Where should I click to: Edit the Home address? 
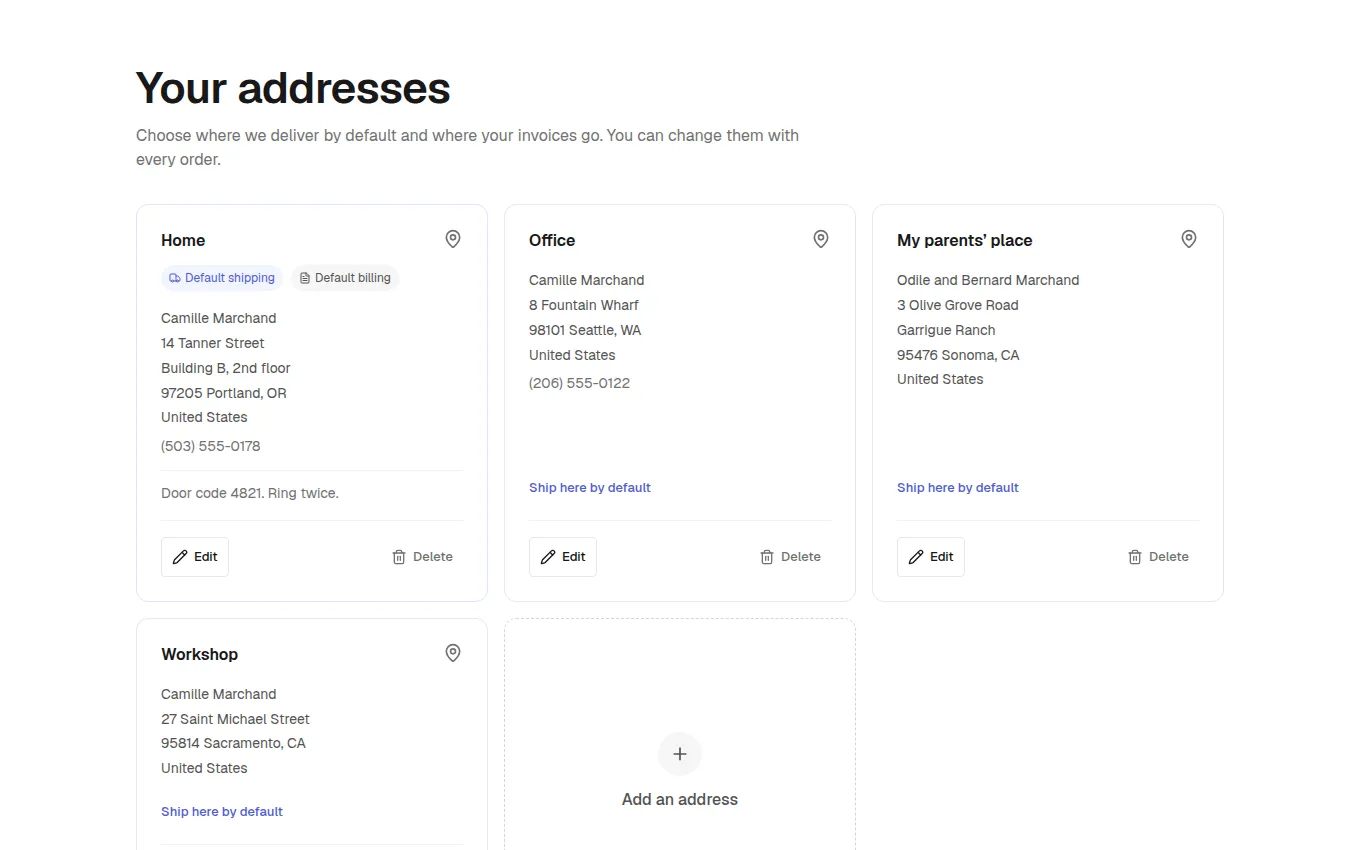[x=195, y=557]
